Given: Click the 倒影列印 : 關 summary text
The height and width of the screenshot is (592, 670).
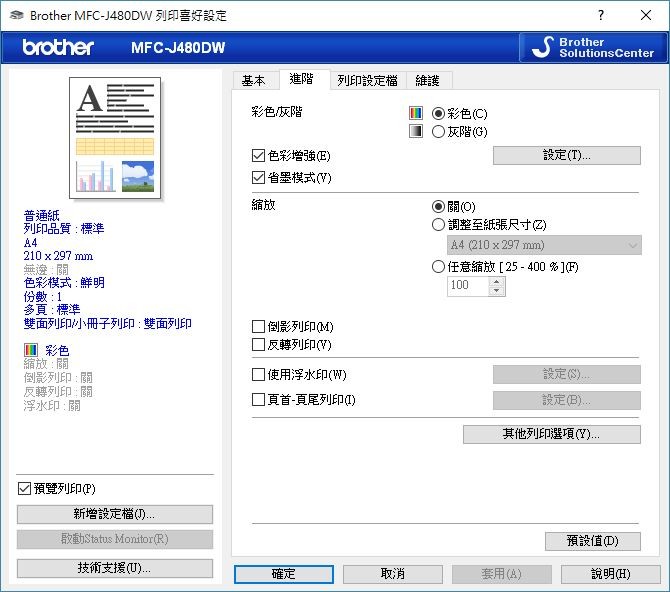Looking at the screenshot, I should (58, 378).
